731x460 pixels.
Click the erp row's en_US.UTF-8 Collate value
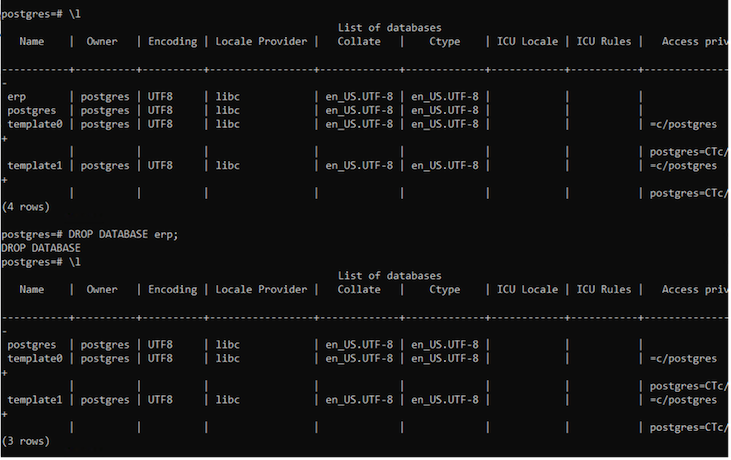pos(359,97)
